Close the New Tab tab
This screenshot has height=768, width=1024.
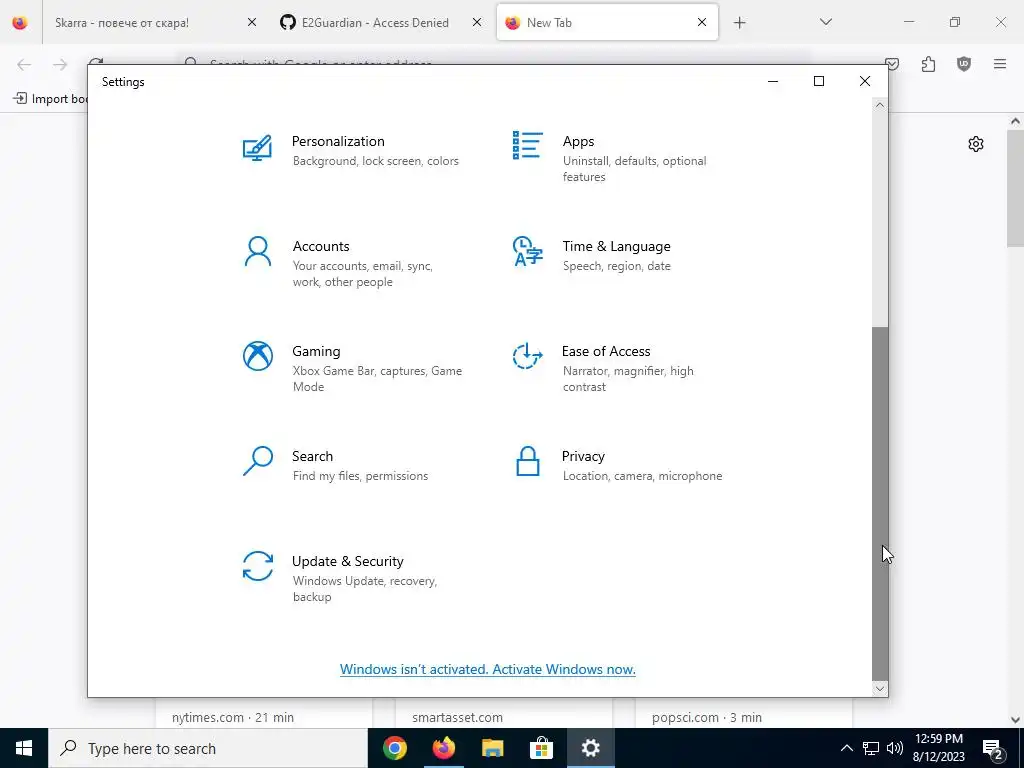tap(702, 22)
